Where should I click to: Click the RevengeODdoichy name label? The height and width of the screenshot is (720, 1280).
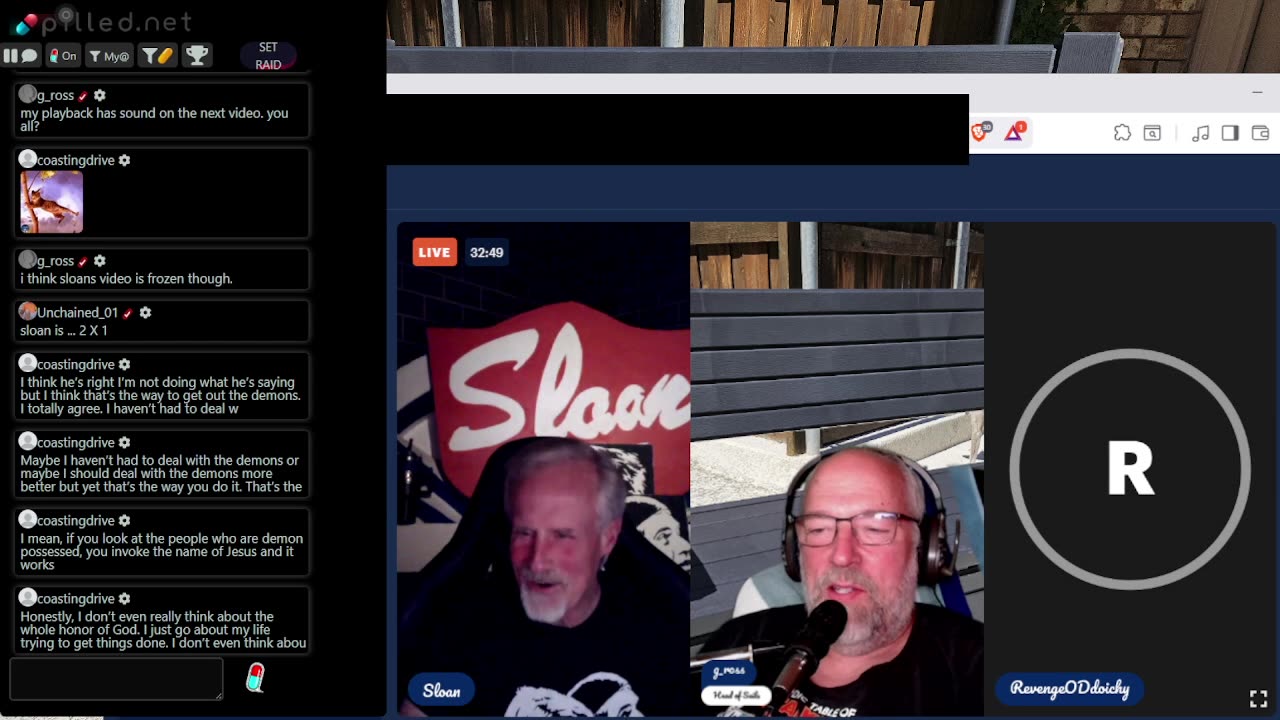(1069, 688)
